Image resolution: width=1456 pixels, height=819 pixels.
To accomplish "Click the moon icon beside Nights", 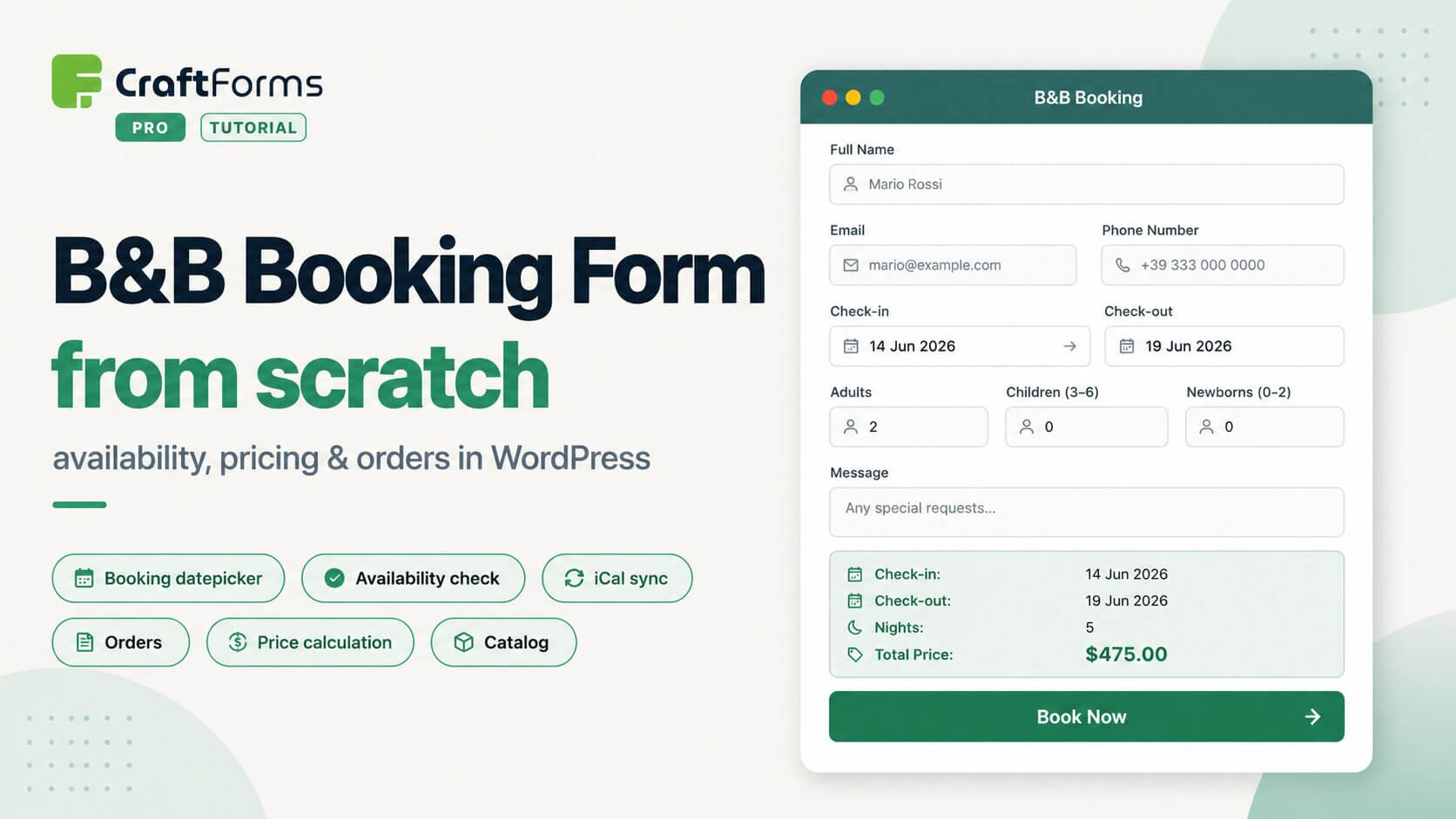I will (855, 628).
